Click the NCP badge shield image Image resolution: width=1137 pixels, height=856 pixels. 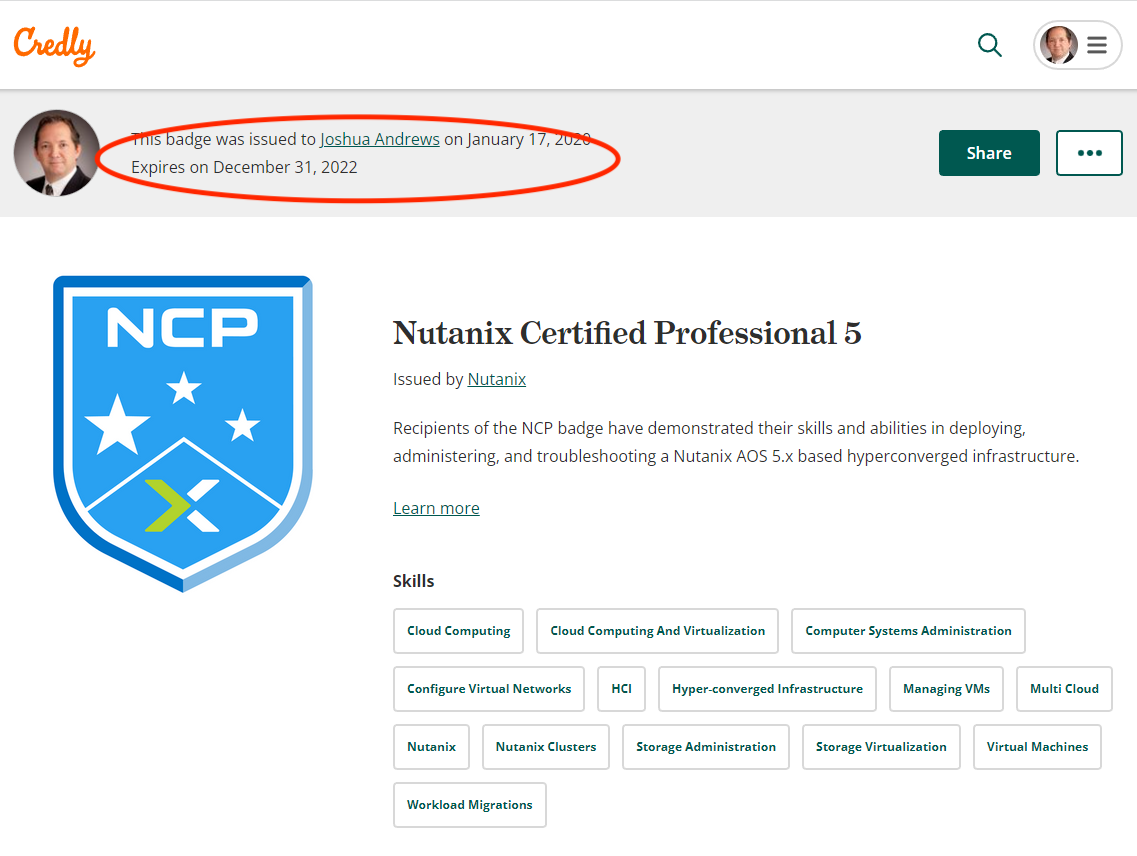pos(183,433)
